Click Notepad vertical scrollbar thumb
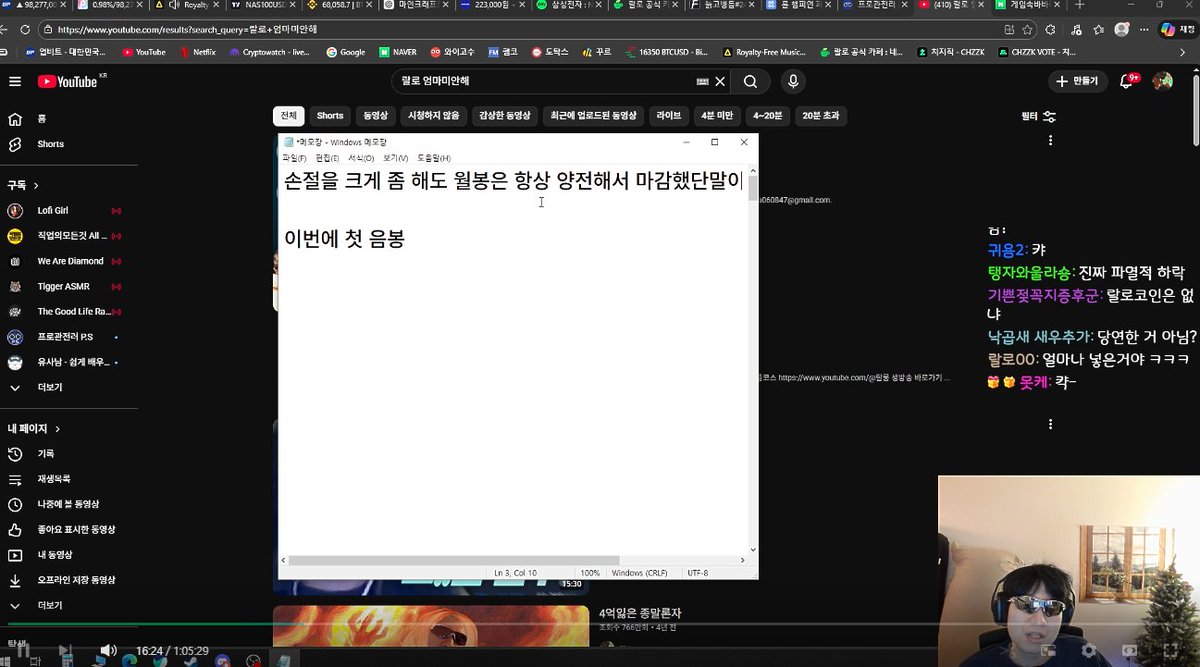 [752, 188]
